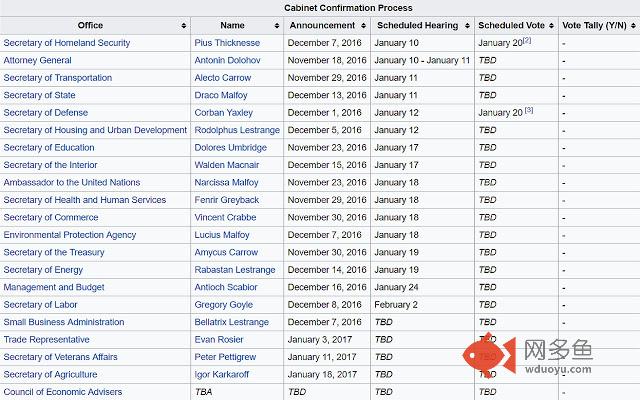Sort by Vote Tally column arrows
640x400 pixels.
pos(633,26)
